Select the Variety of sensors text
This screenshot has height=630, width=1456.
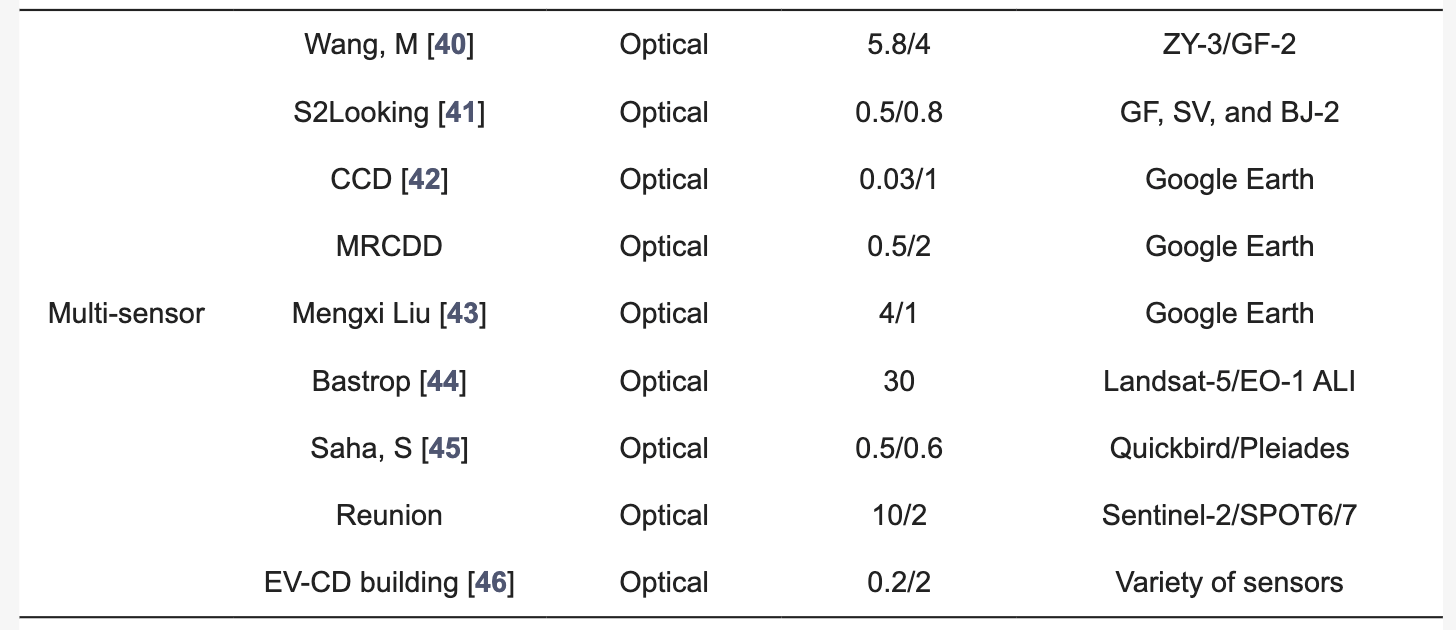click(x=1229, y=582)
